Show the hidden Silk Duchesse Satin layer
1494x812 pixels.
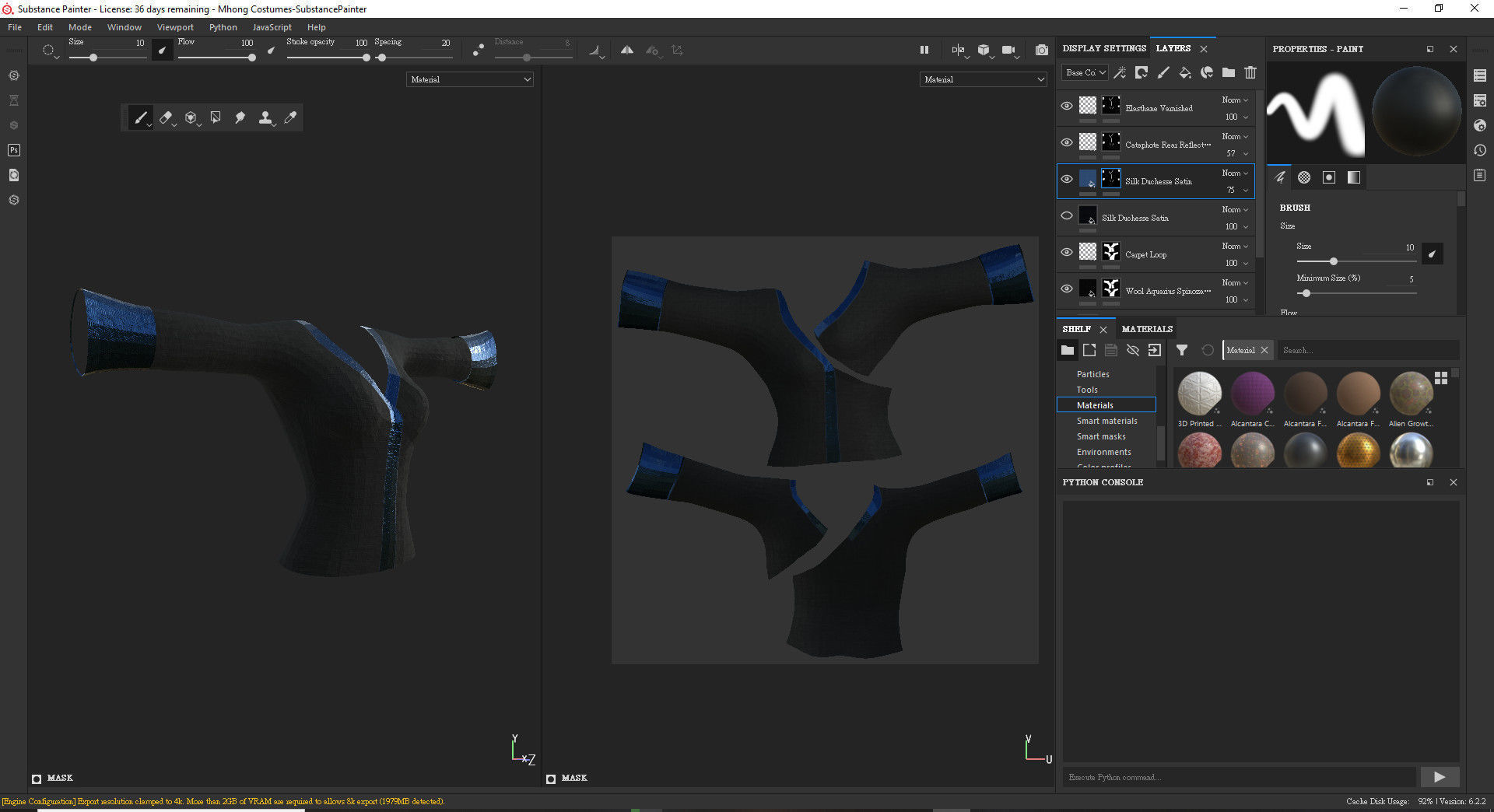(x=1067, y=215)
